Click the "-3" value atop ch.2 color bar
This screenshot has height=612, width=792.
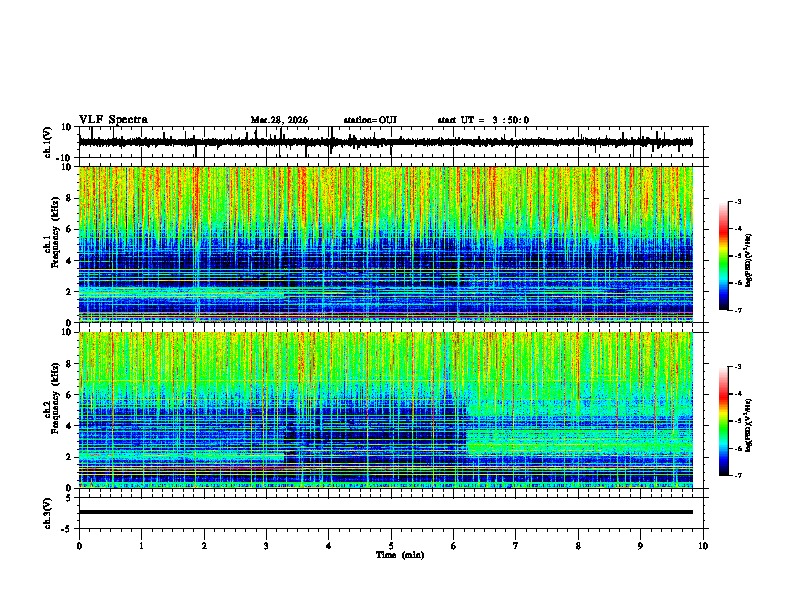pos(738,367)
